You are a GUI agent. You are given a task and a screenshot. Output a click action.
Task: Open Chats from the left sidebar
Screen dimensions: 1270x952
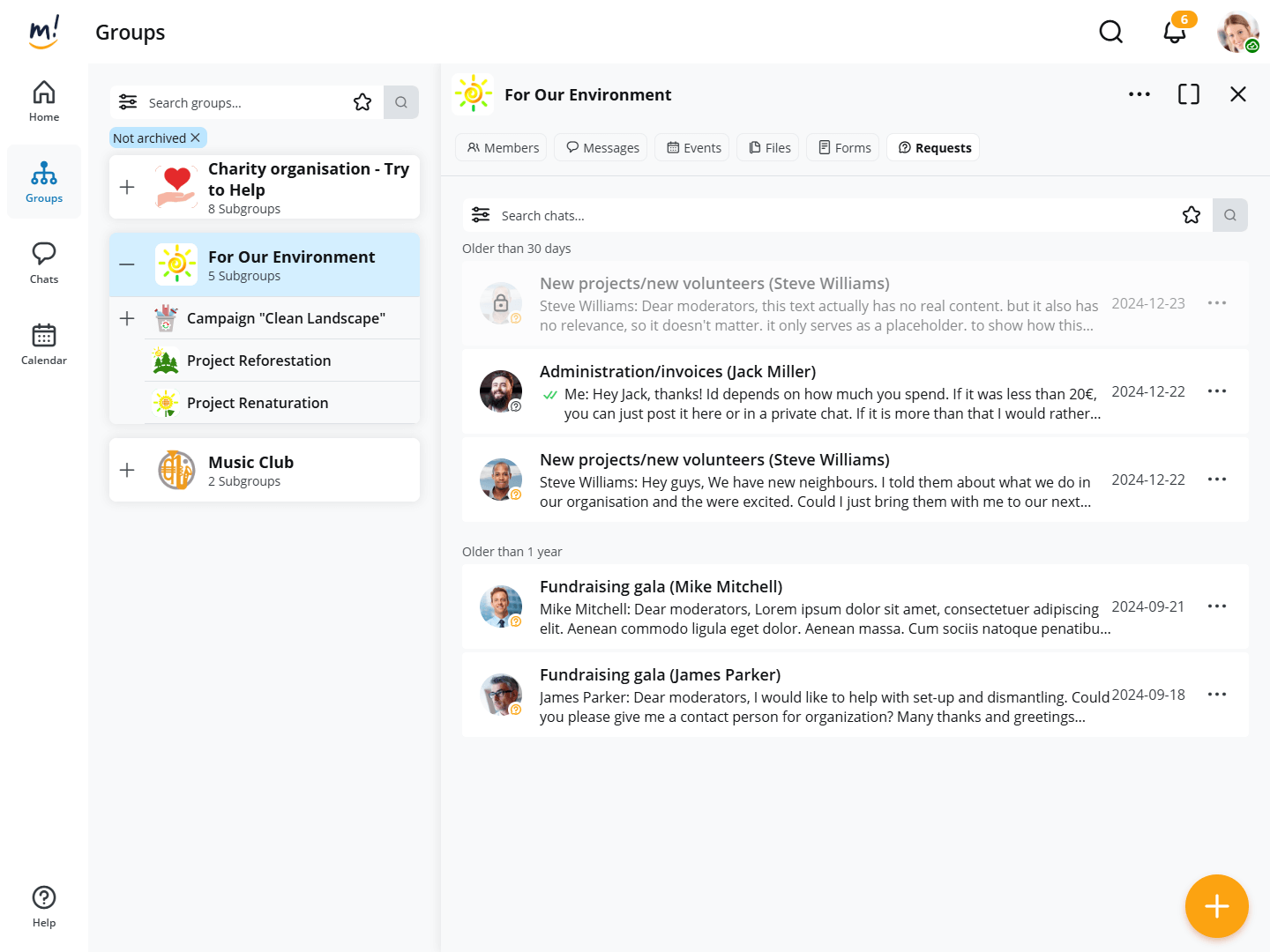coord(44,263)
